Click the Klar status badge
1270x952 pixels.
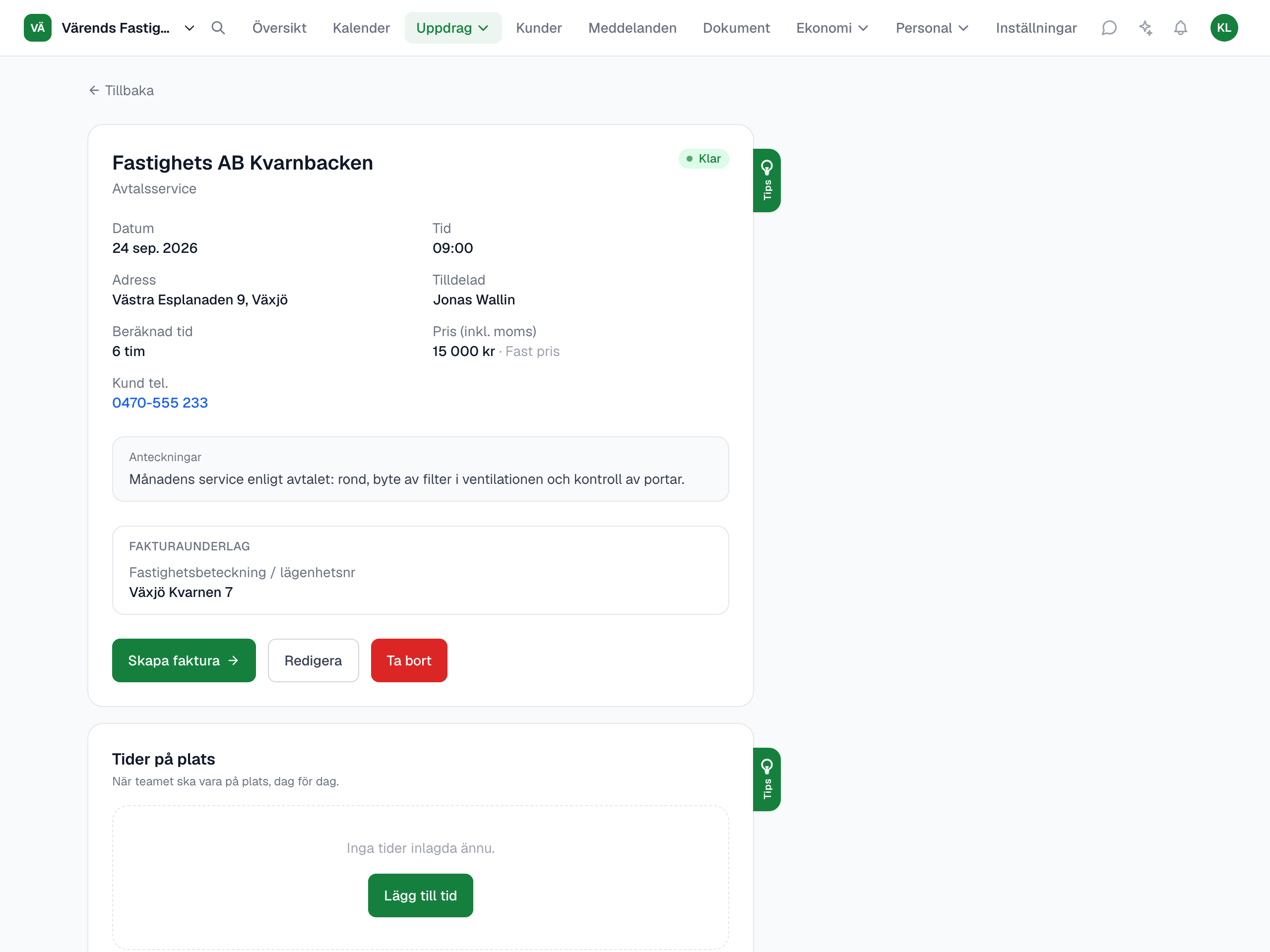[x=703, y=159]
